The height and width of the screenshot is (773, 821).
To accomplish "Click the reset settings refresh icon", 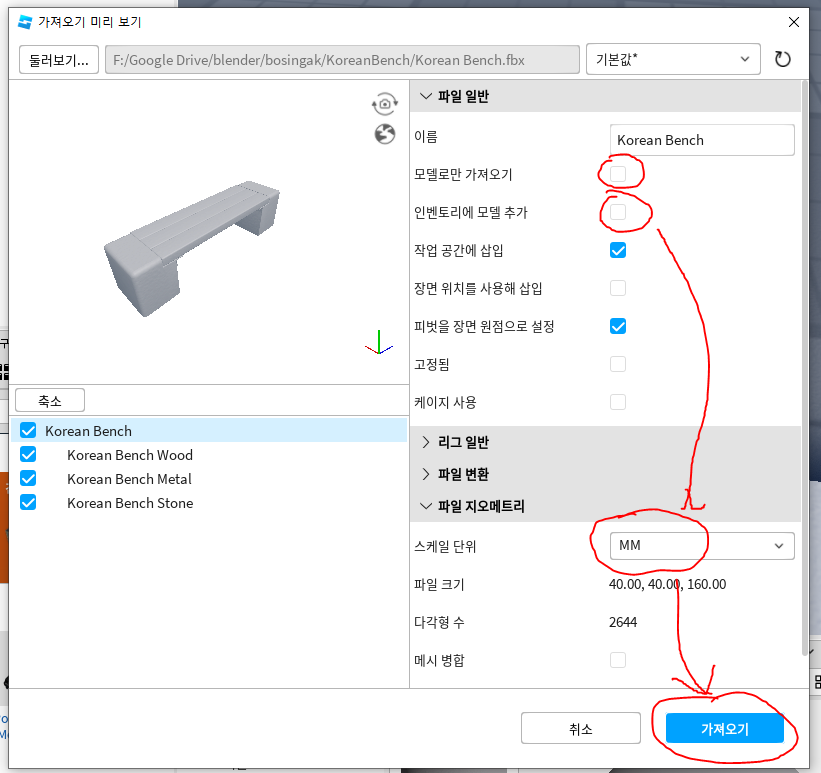I will pos(783,59).
